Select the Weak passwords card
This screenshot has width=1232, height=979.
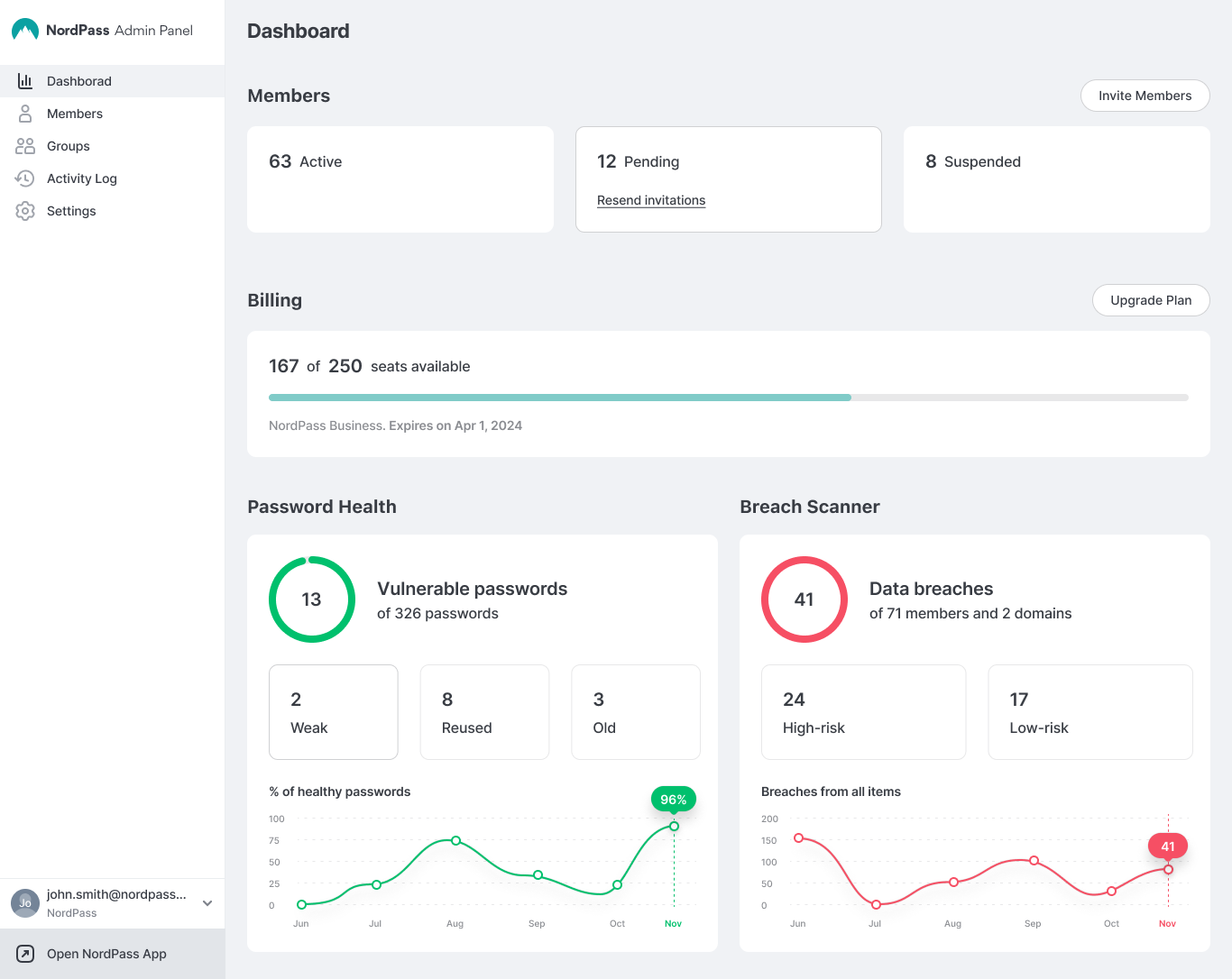point(334,712)
